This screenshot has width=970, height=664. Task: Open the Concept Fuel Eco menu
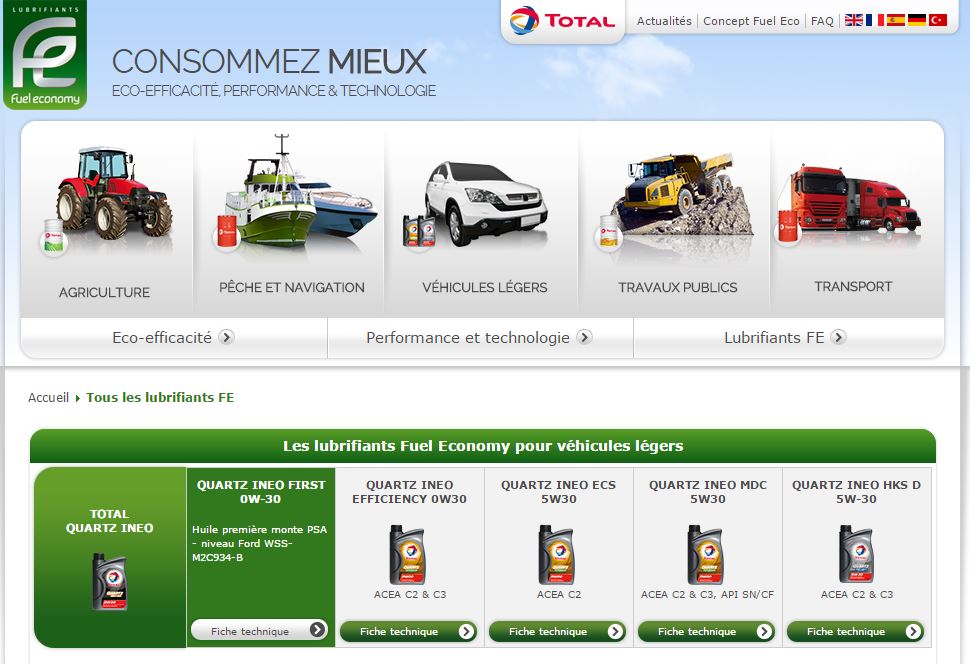(x=751, y=20)
